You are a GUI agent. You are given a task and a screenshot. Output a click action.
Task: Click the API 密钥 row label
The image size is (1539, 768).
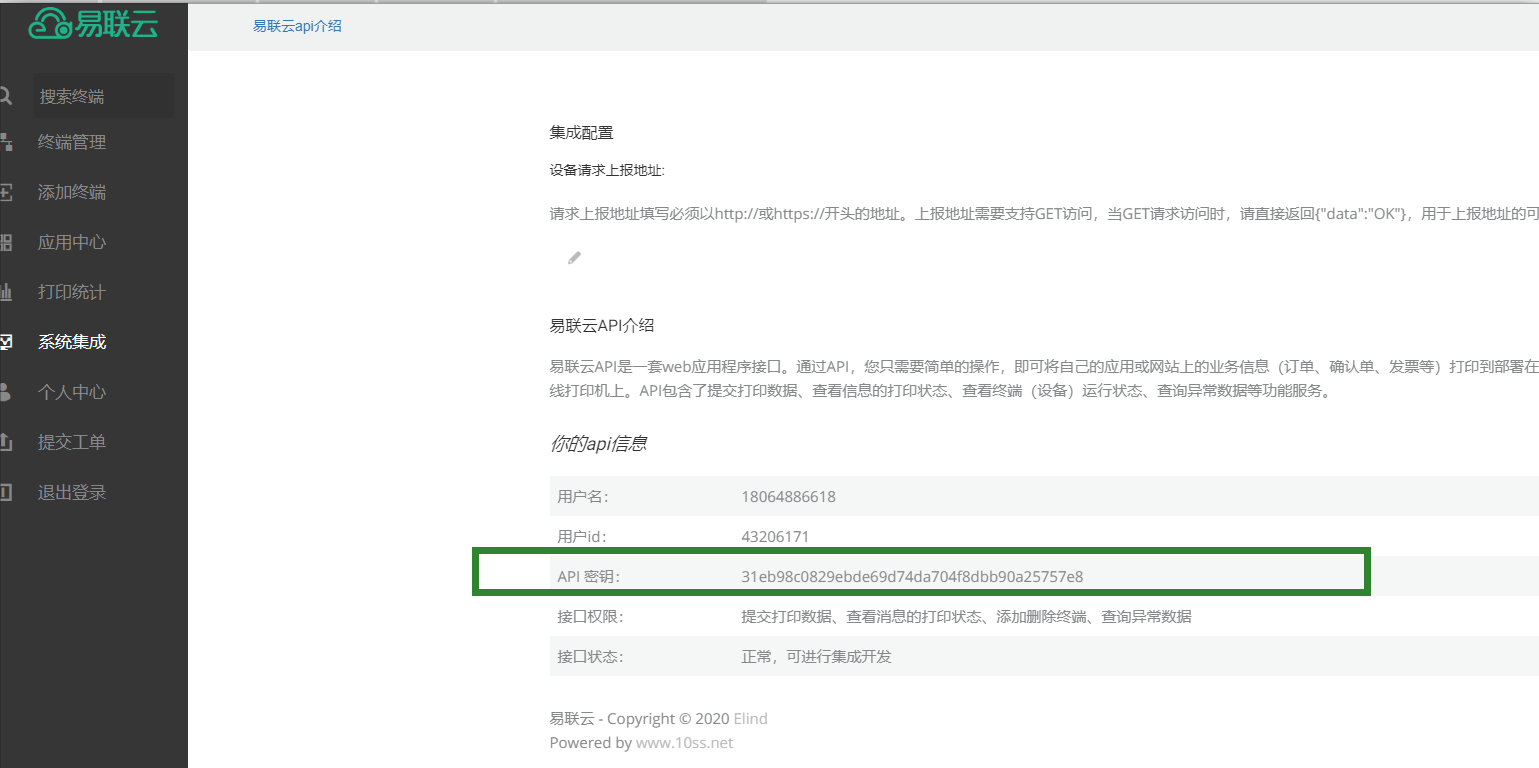click(589, 576)
